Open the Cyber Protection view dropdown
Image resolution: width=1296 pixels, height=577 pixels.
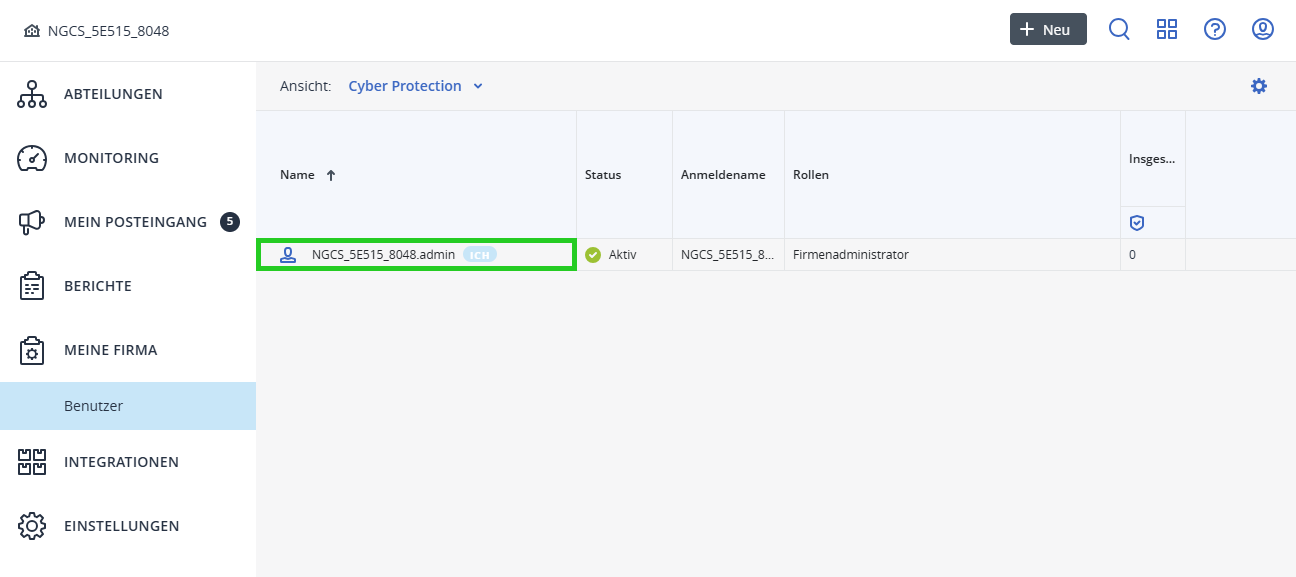pos(415,86)
